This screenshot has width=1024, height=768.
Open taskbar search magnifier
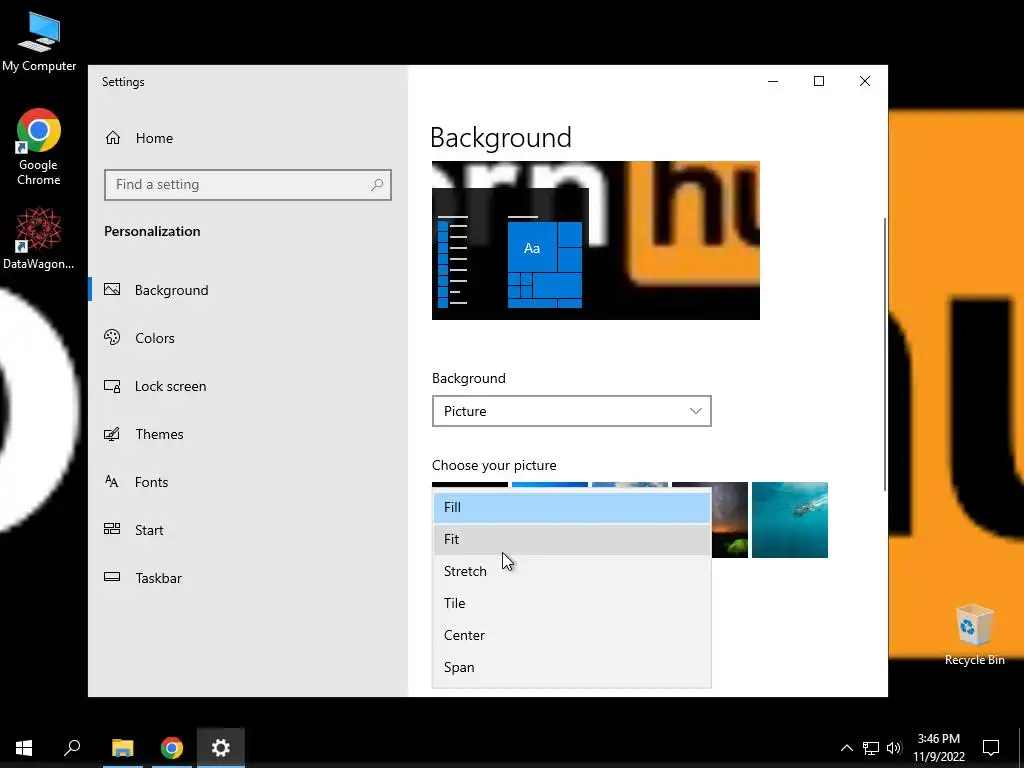point(72,748)
